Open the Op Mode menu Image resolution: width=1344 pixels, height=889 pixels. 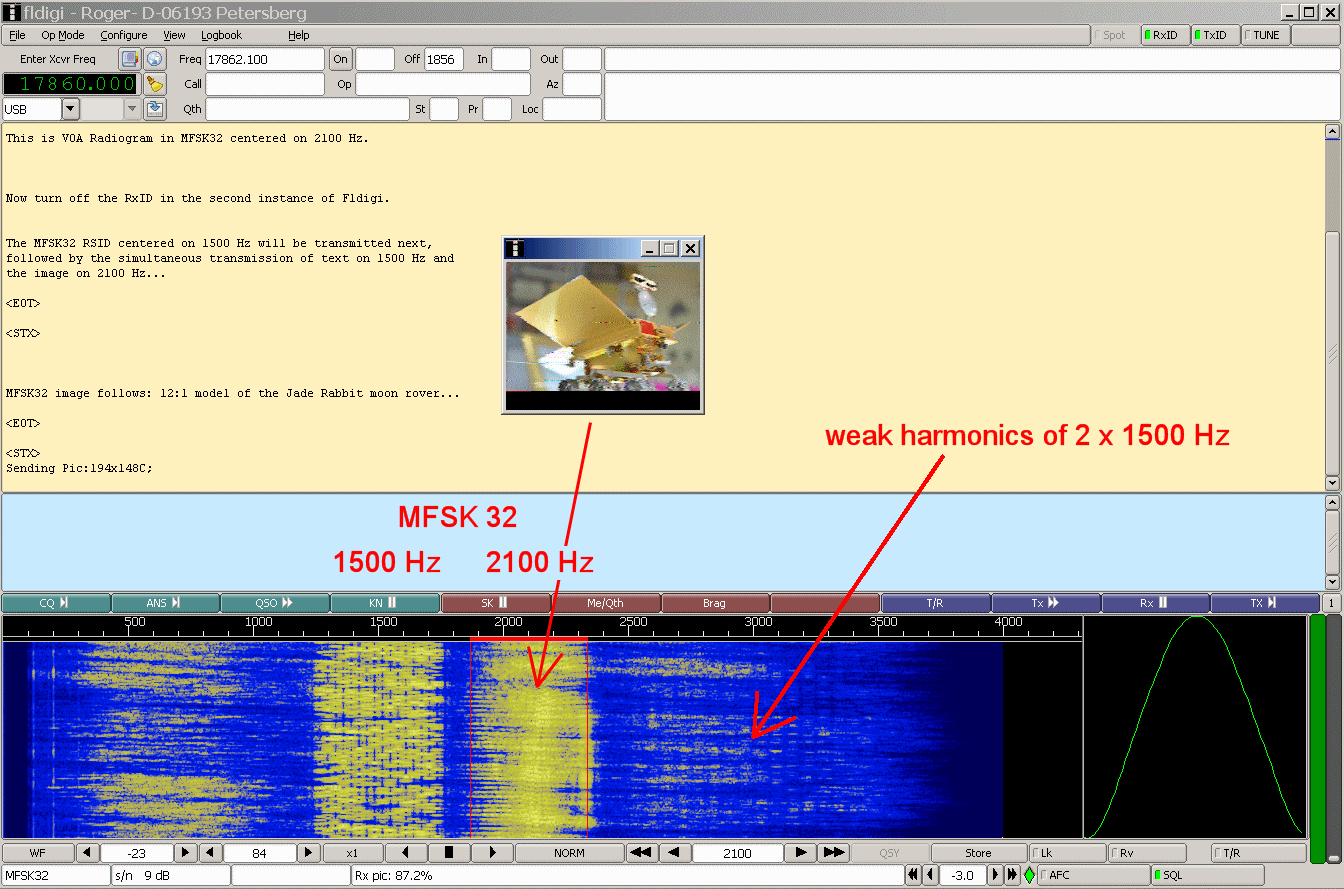[x=62, y=35]
